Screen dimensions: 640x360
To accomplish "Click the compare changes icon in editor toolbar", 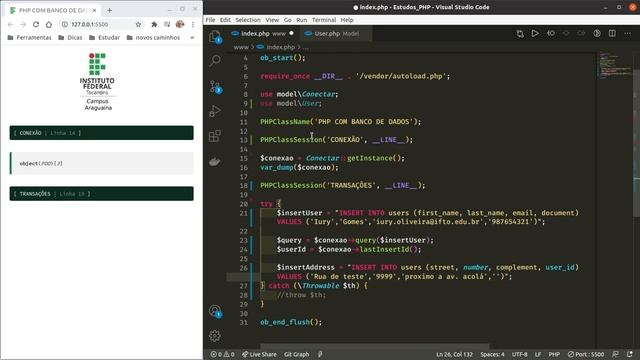I will 520,33.
